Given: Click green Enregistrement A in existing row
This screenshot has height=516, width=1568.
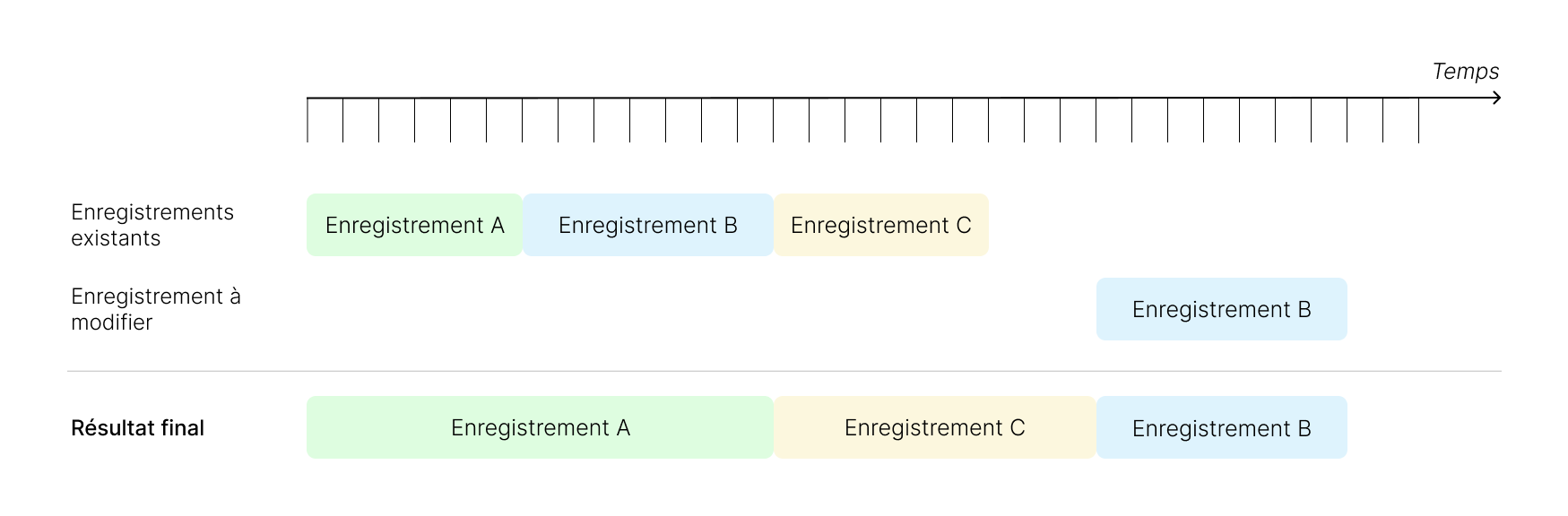Looking at the screenshot, I should click(414, 225).
